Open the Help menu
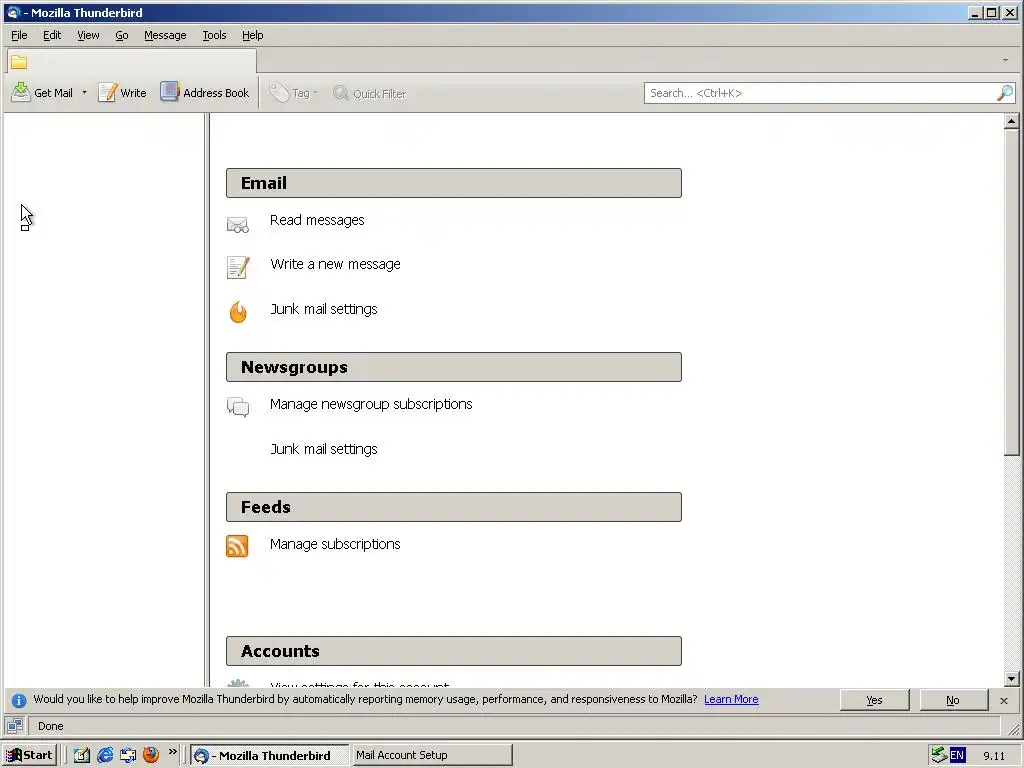1024x768 pixels. [x=252, y=35]
